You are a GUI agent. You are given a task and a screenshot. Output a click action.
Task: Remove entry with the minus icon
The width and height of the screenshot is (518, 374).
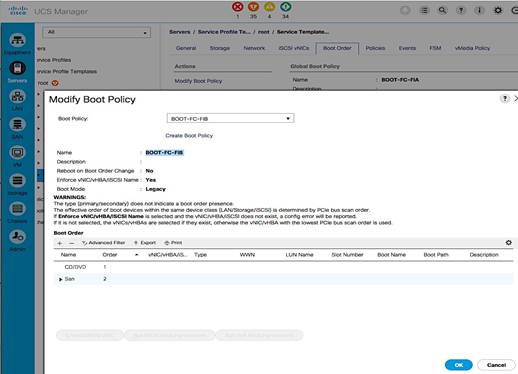(71, 243)
